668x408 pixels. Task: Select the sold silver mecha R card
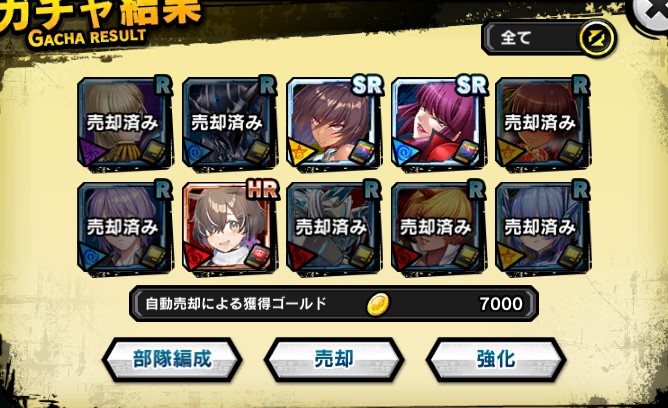tap(335, 229)
